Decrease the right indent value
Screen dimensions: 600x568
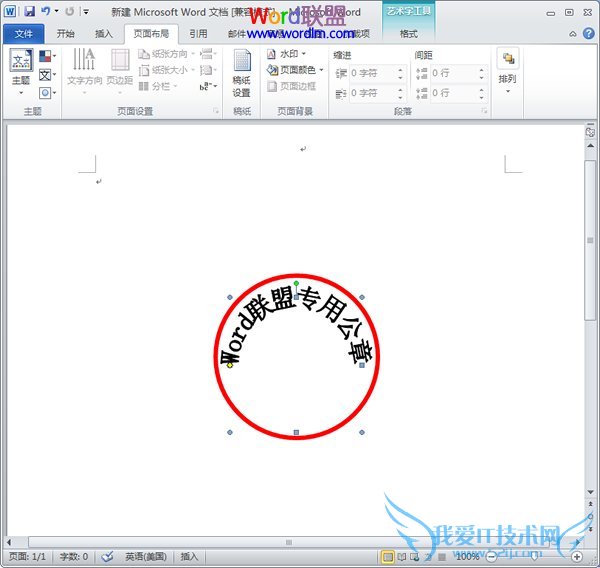point(400,97)
